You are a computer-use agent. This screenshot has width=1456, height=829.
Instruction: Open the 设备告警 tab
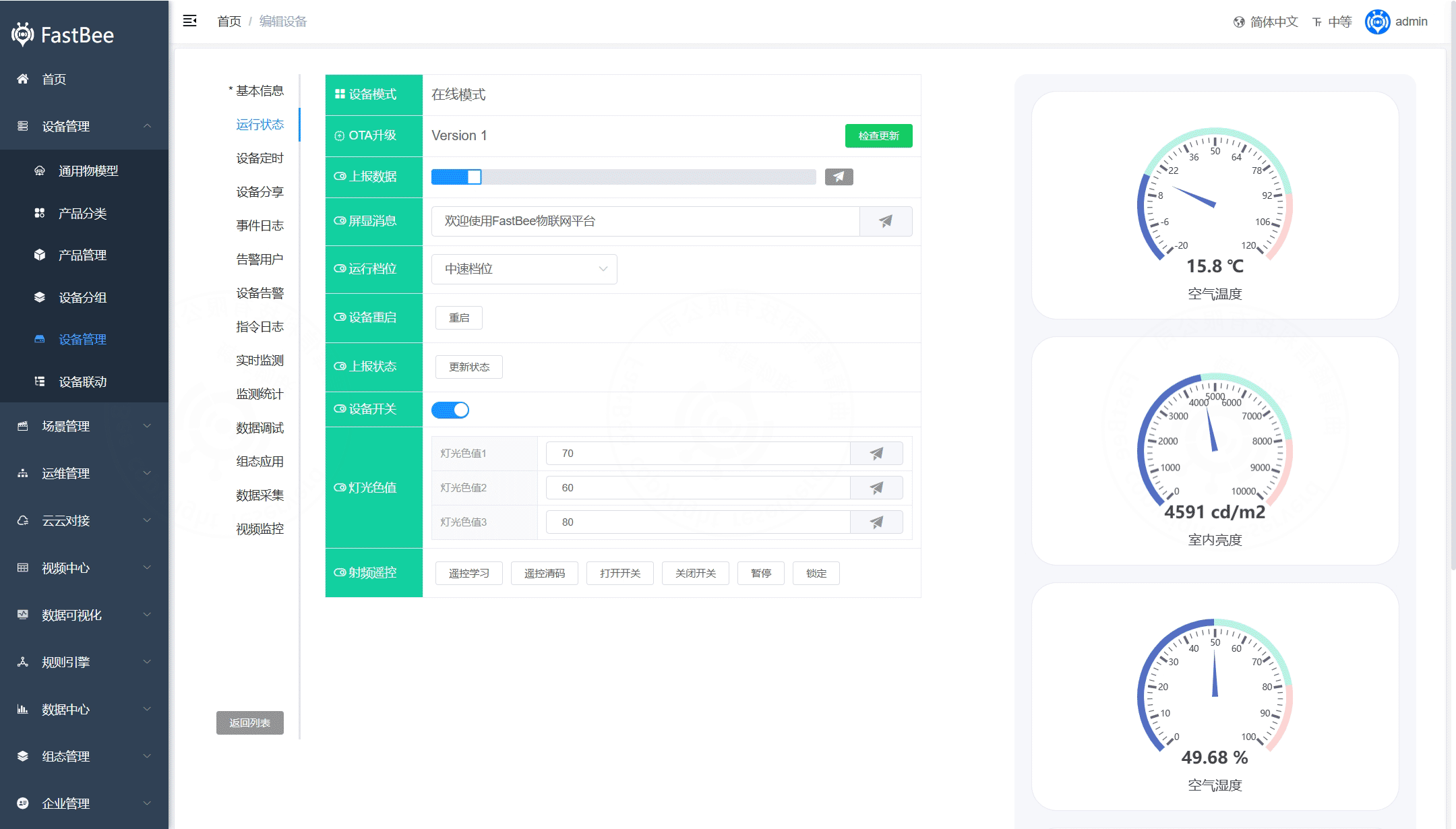pyautogui.click(x=260, y=293)
